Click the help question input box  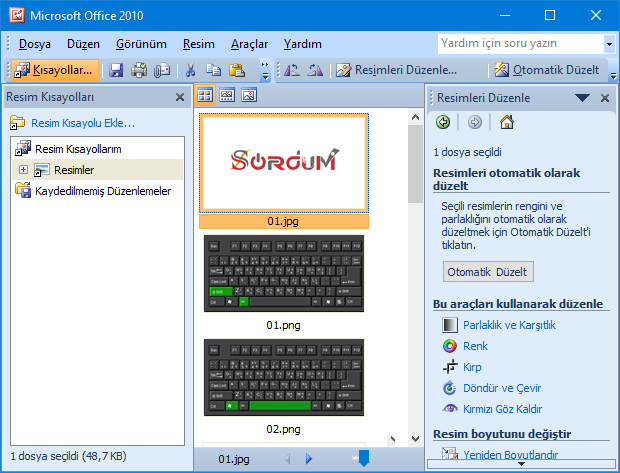pyautogui.click(x=521, y=44)
